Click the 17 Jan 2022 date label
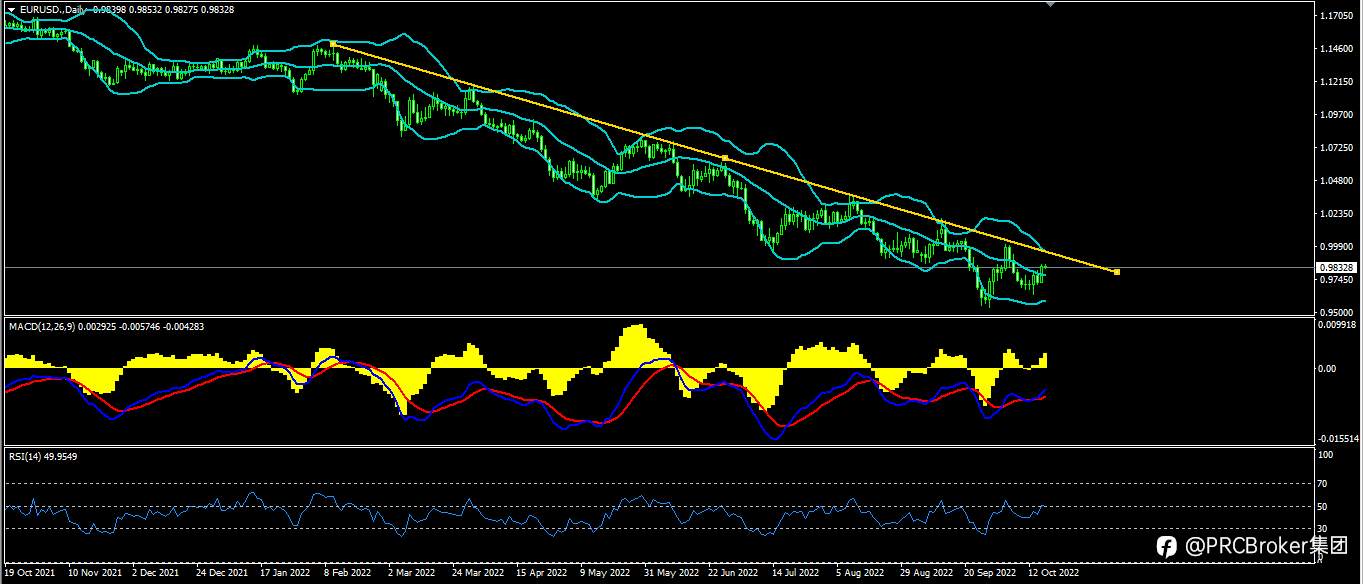This screenshot has width=1363, height=584. point(285,574)
